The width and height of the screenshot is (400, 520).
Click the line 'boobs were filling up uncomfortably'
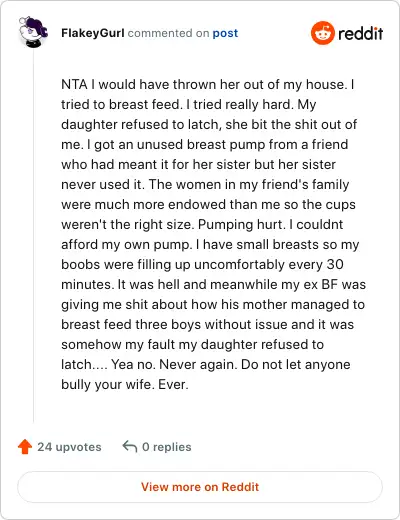click(202, 264)
